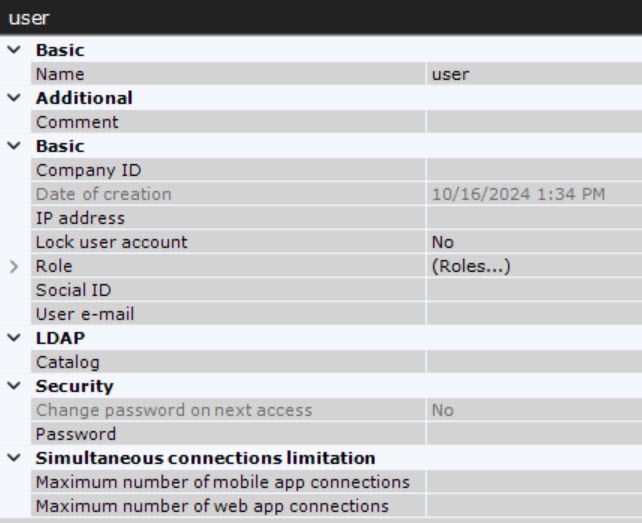Click Maximum number of mobile app connections field
The image size is (642, 523).
point(533,482)
